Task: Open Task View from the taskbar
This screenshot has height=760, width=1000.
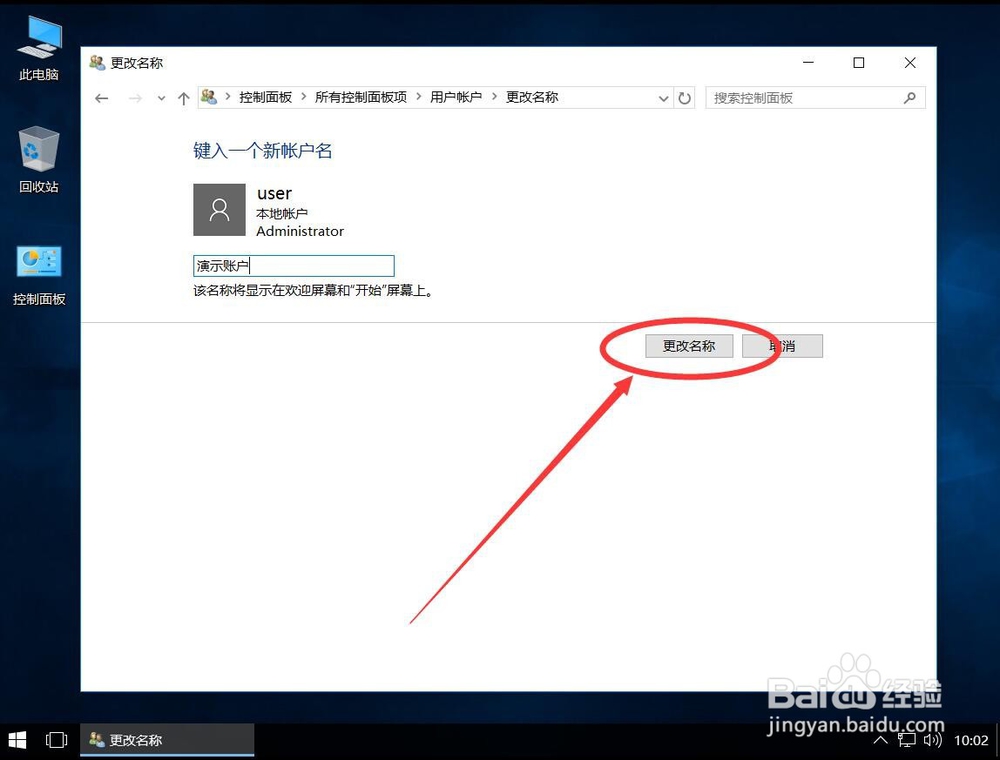Action: click(56, 740)
